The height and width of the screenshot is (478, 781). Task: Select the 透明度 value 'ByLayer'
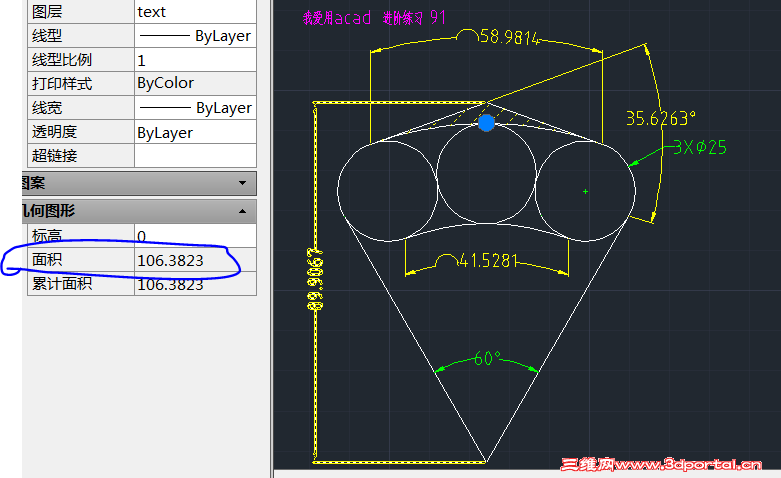point(165,132)
